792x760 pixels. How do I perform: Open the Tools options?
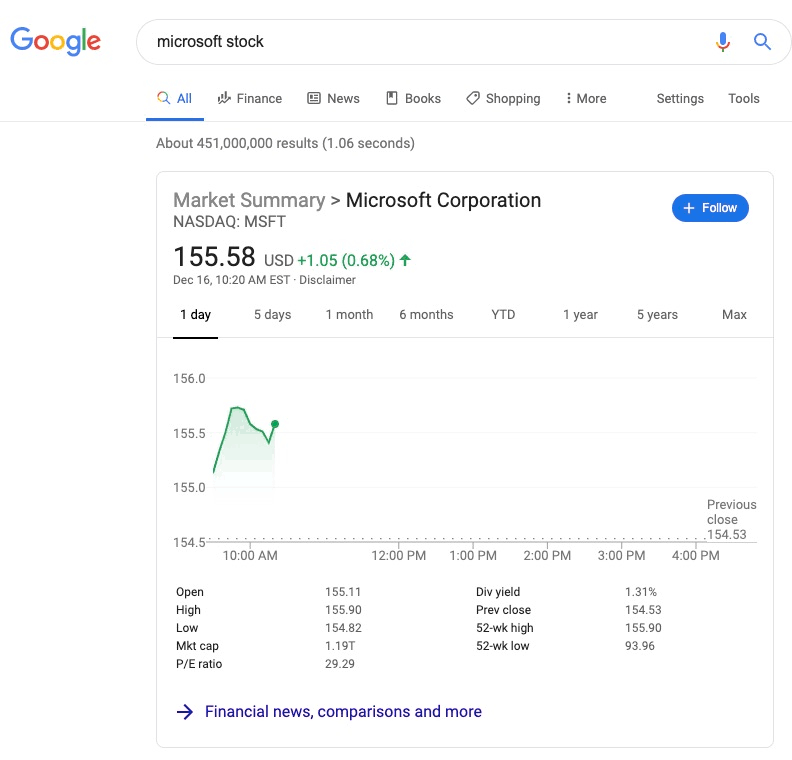(744, 98)
